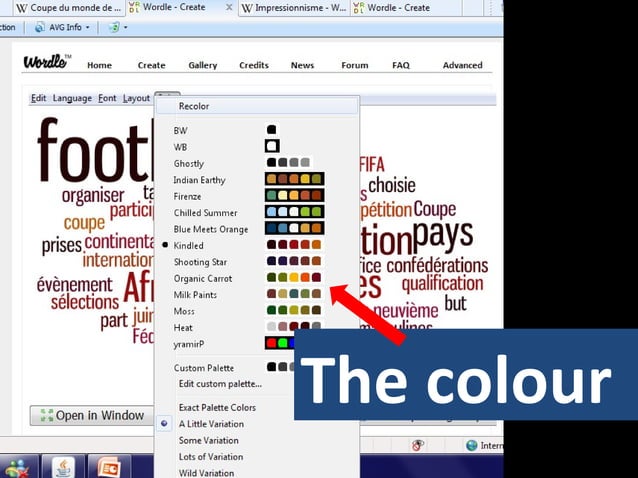The width and height of the screenshot is (638, 478).
Task: Open the Credits page link
Action: pyautogui.click(x=254, y=65)
